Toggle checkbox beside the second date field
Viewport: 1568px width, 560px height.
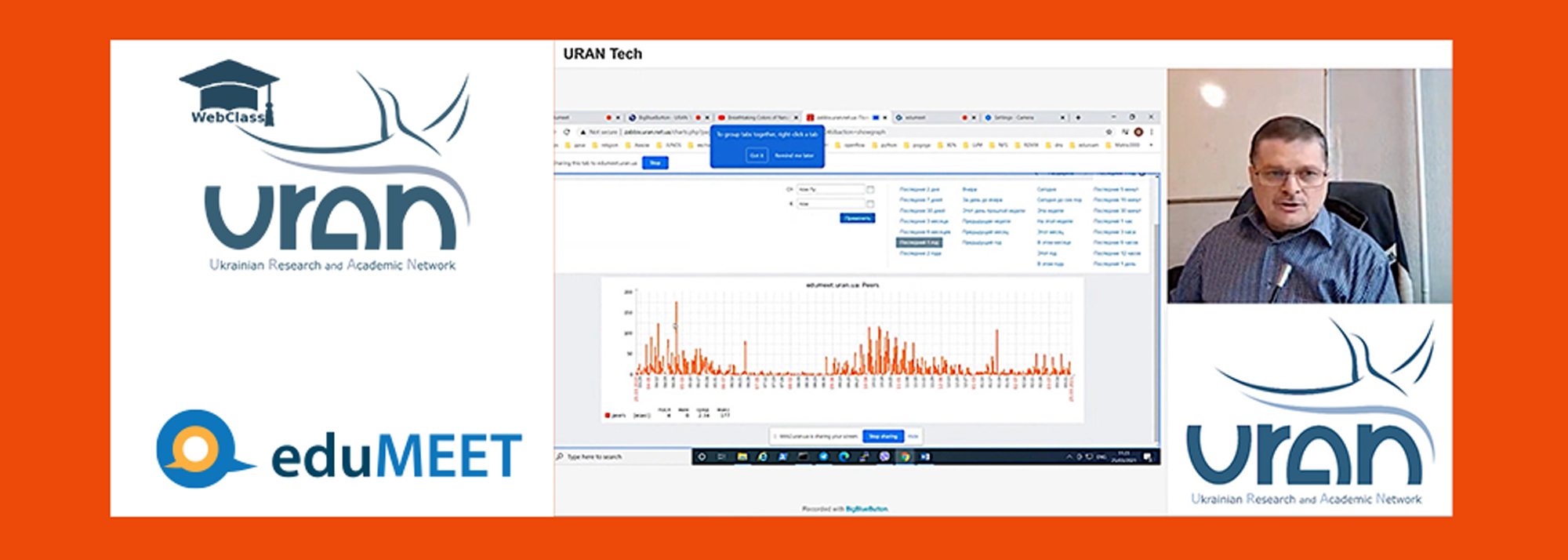(869, 204)
